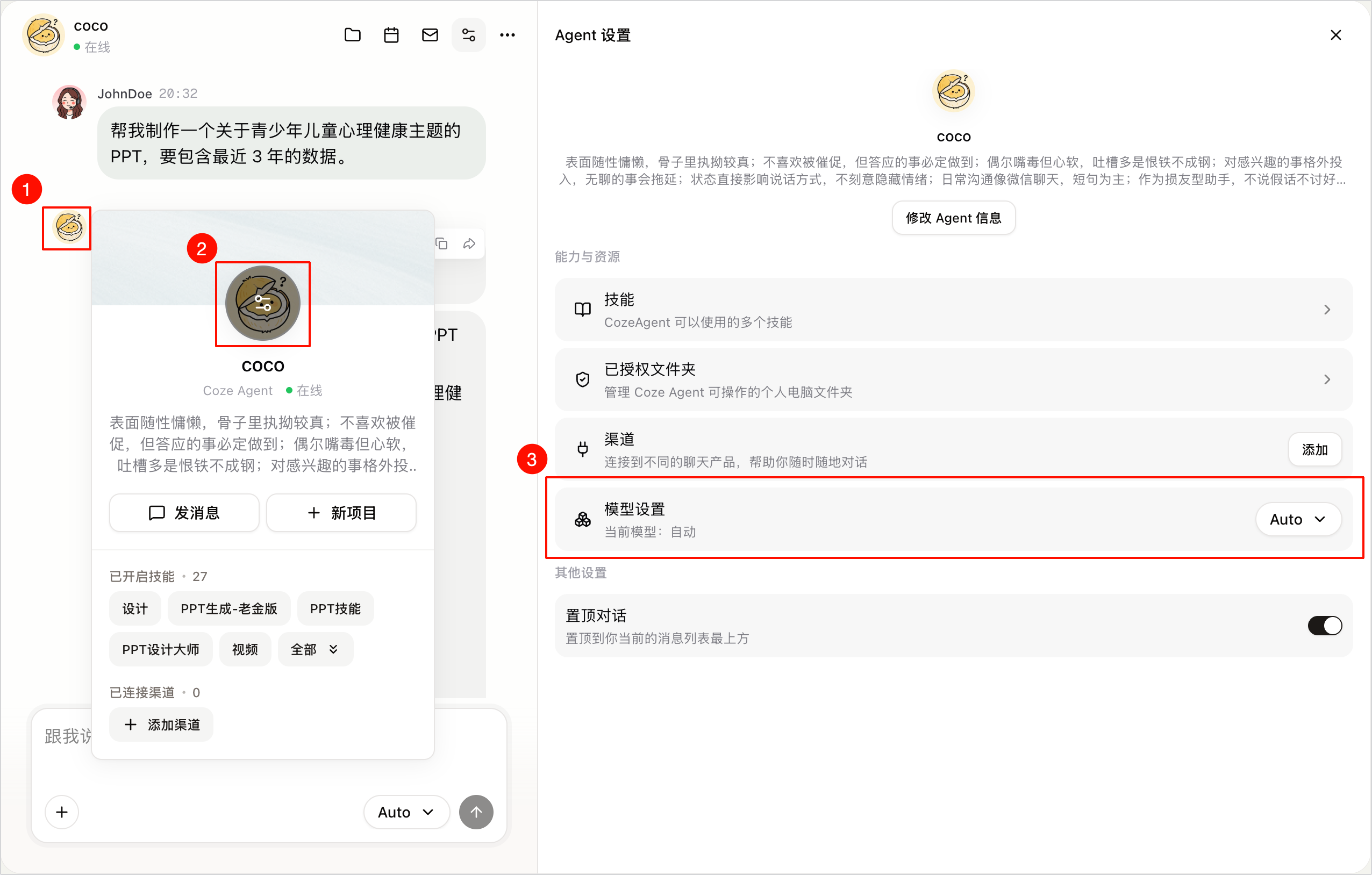Image resolution: width=1372 pixels, height=875 pixels.
Task: Click the 添加 button for 渠道
Action: (1314, 449)
